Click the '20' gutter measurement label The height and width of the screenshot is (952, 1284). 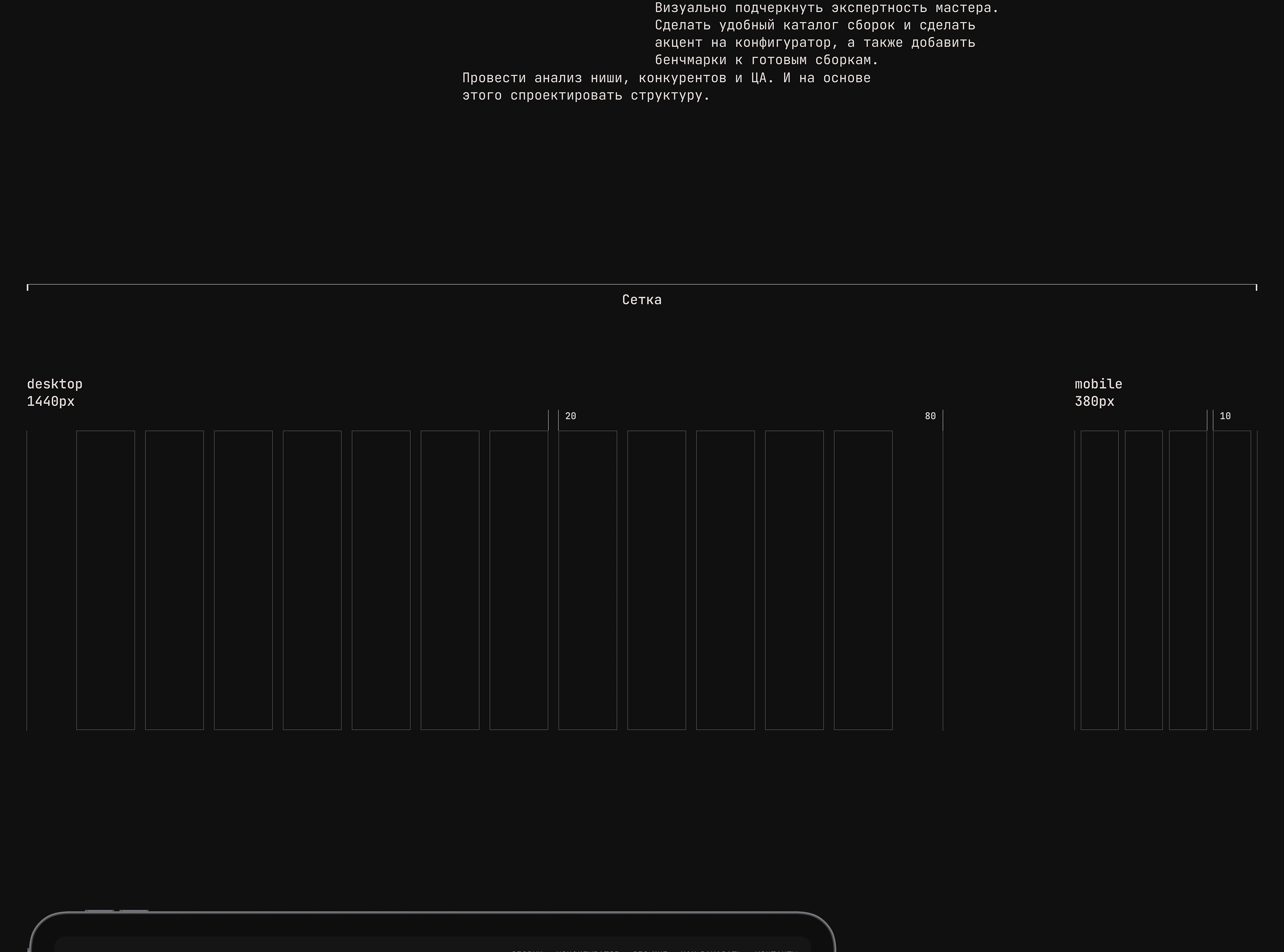(x=570, y=416)
